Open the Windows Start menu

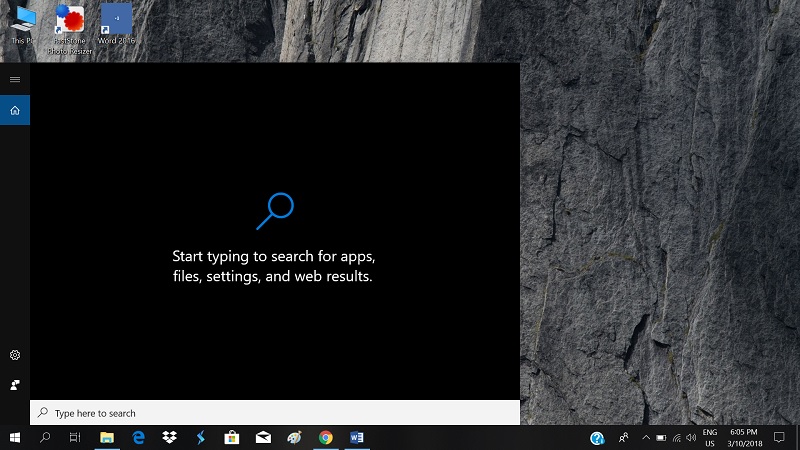(x=15, y=437)
